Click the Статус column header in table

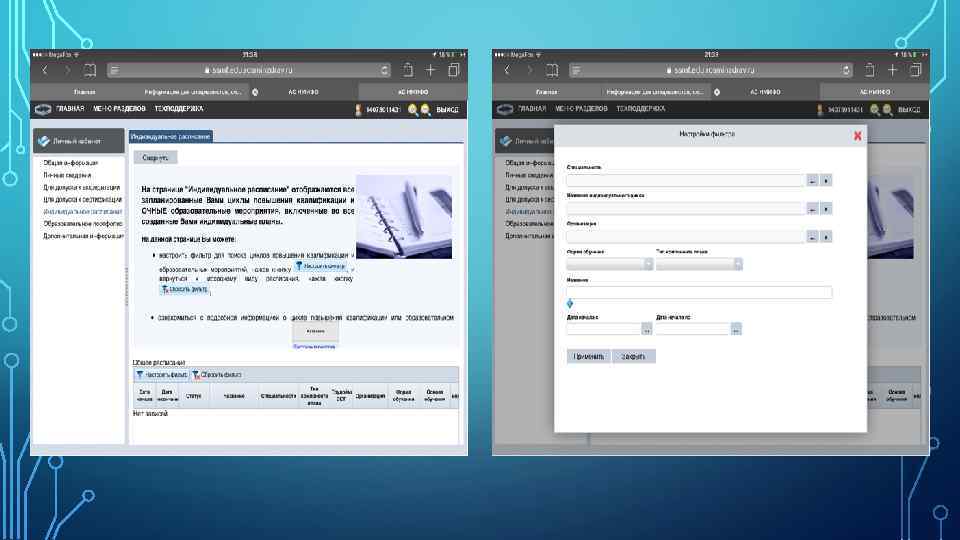193,396
